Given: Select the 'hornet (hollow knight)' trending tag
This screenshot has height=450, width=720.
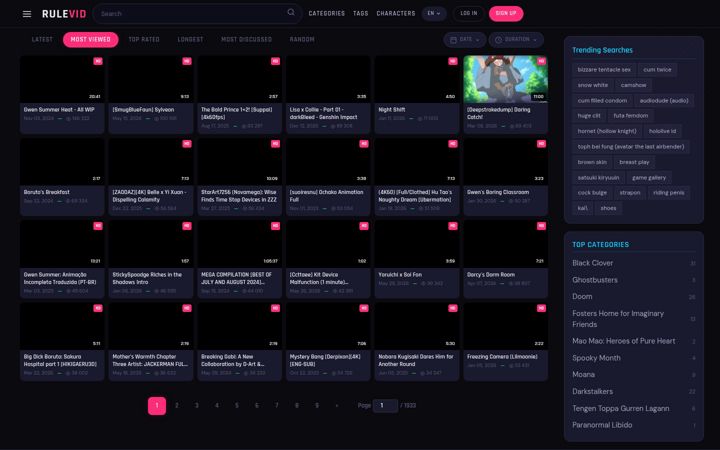Looking at the screenshot, I should point(607,131).
